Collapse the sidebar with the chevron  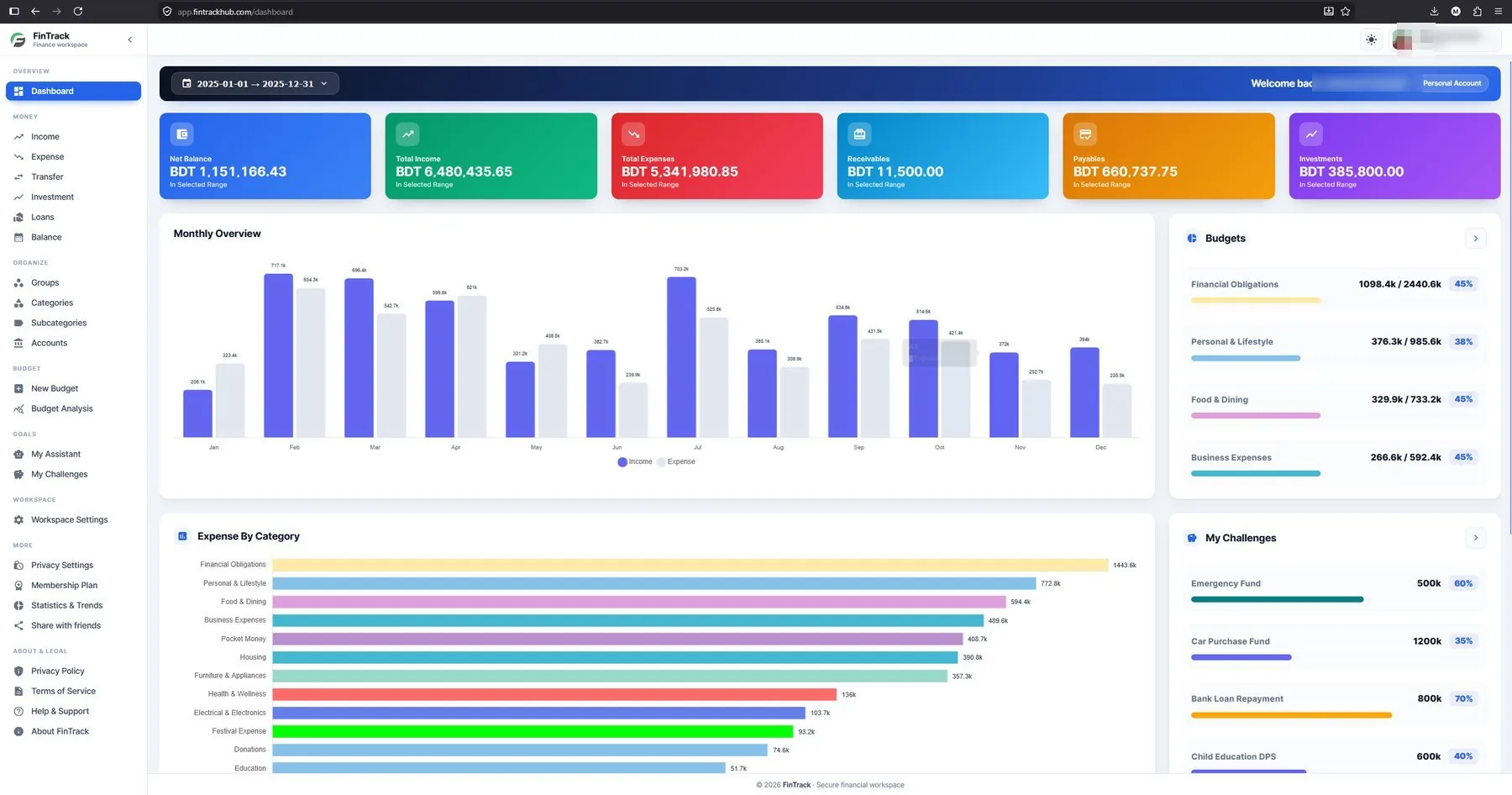[129, 39]
